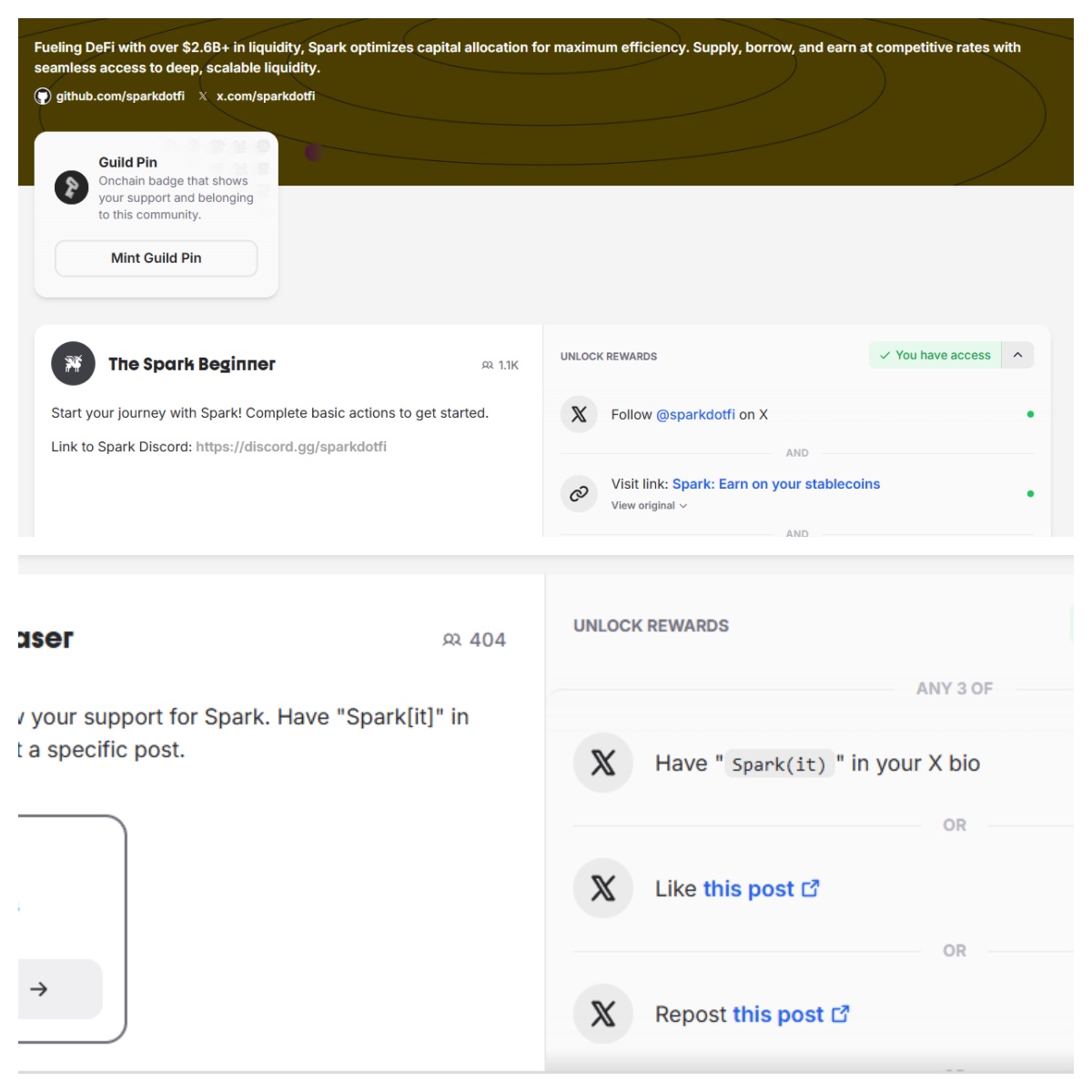The width and height of the screenshot is (1092, 1092).
Task: Click the right arrow button in the card
Action: (x=38, y=989)
